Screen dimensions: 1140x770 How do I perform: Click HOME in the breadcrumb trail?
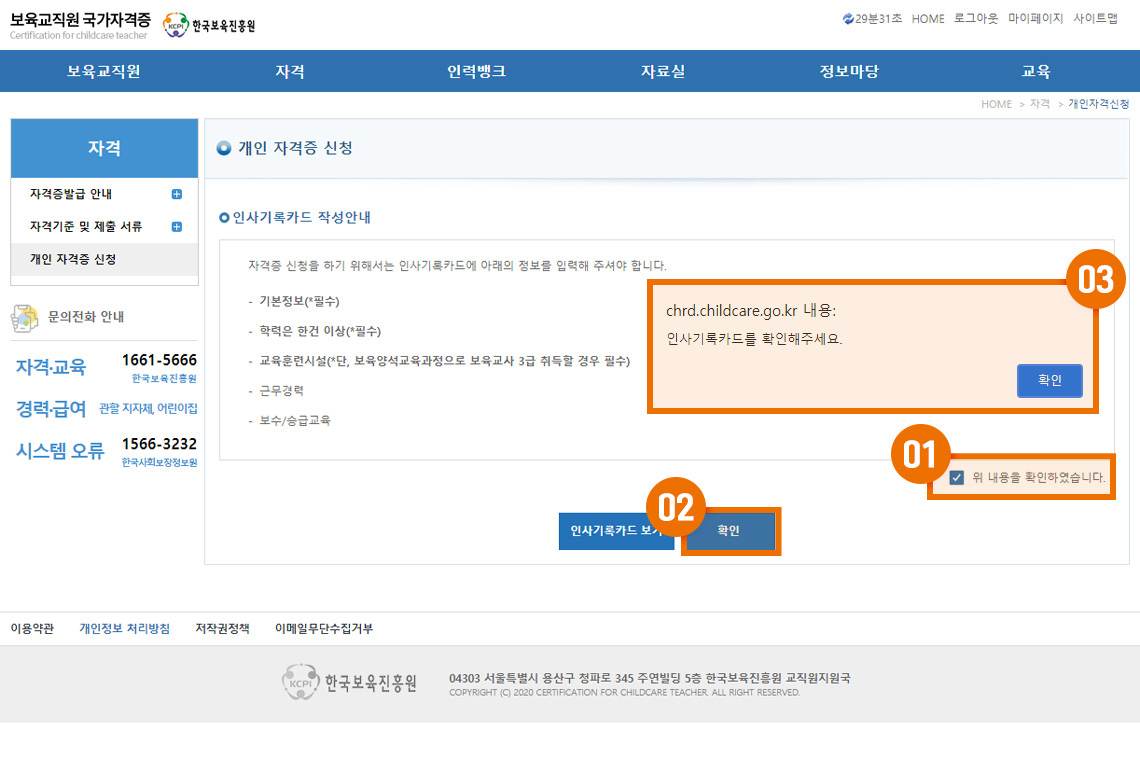pos(996,104)
